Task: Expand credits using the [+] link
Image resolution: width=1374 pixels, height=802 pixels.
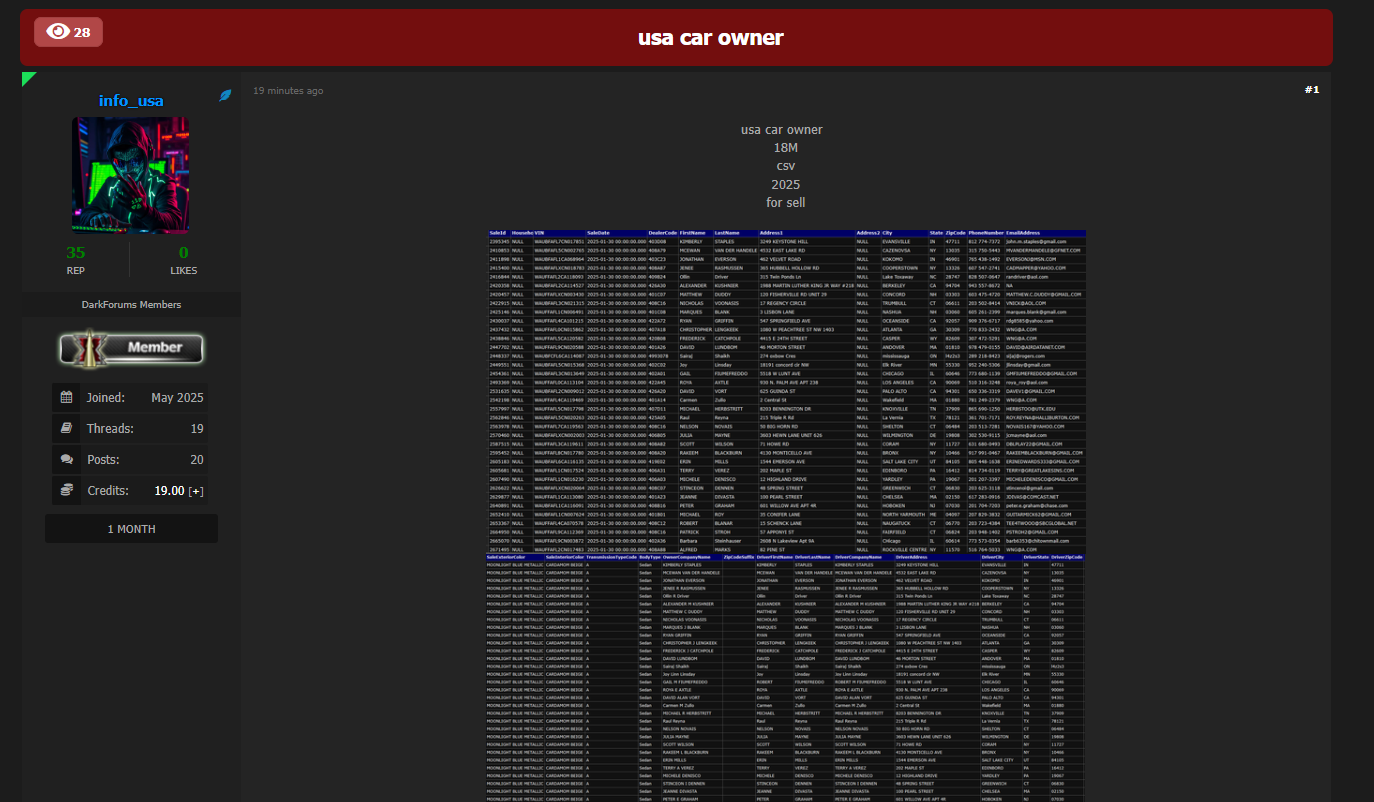Action: [196, 491]
